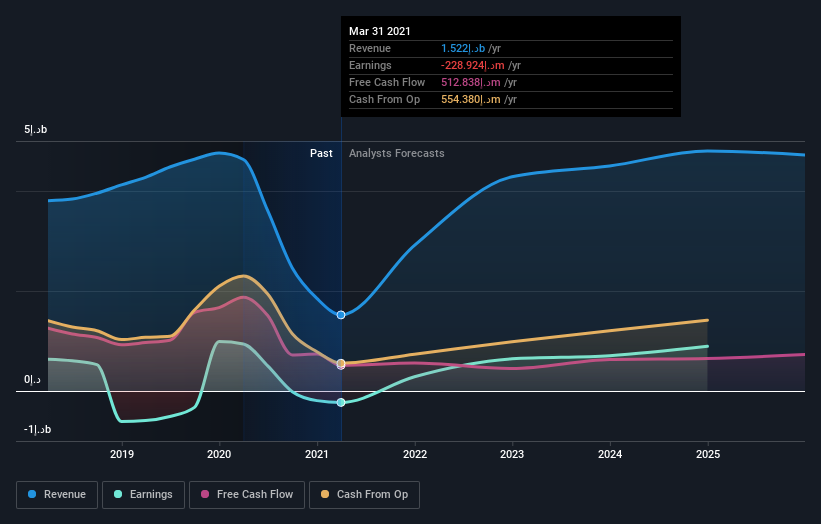Toggle the Cash From Op legend button
The height and width of the screenshot is (524, 821).
pyautogui.click(x=364, y=495)
